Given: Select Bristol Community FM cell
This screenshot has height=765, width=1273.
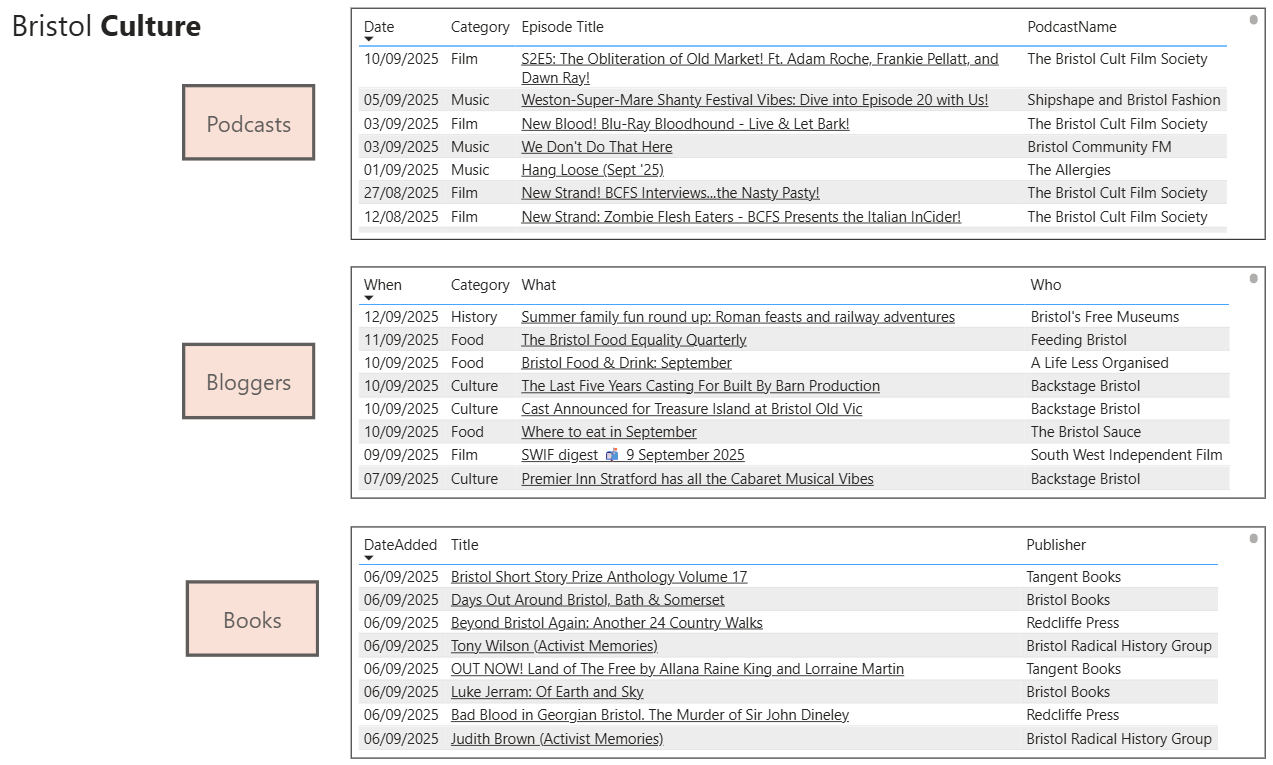Looking at the screenshot, I should 1099,147.
